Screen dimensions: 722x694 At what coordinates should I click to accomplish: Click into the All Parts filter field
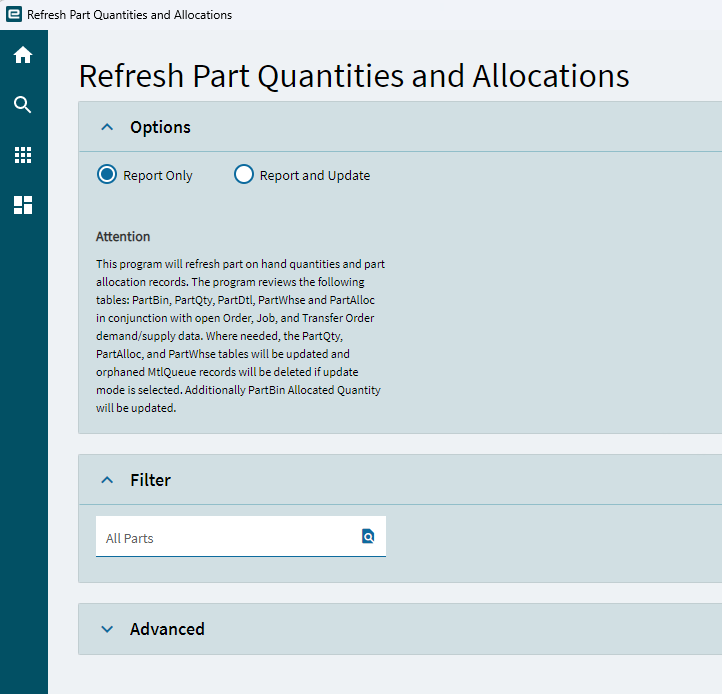point(225,538)
